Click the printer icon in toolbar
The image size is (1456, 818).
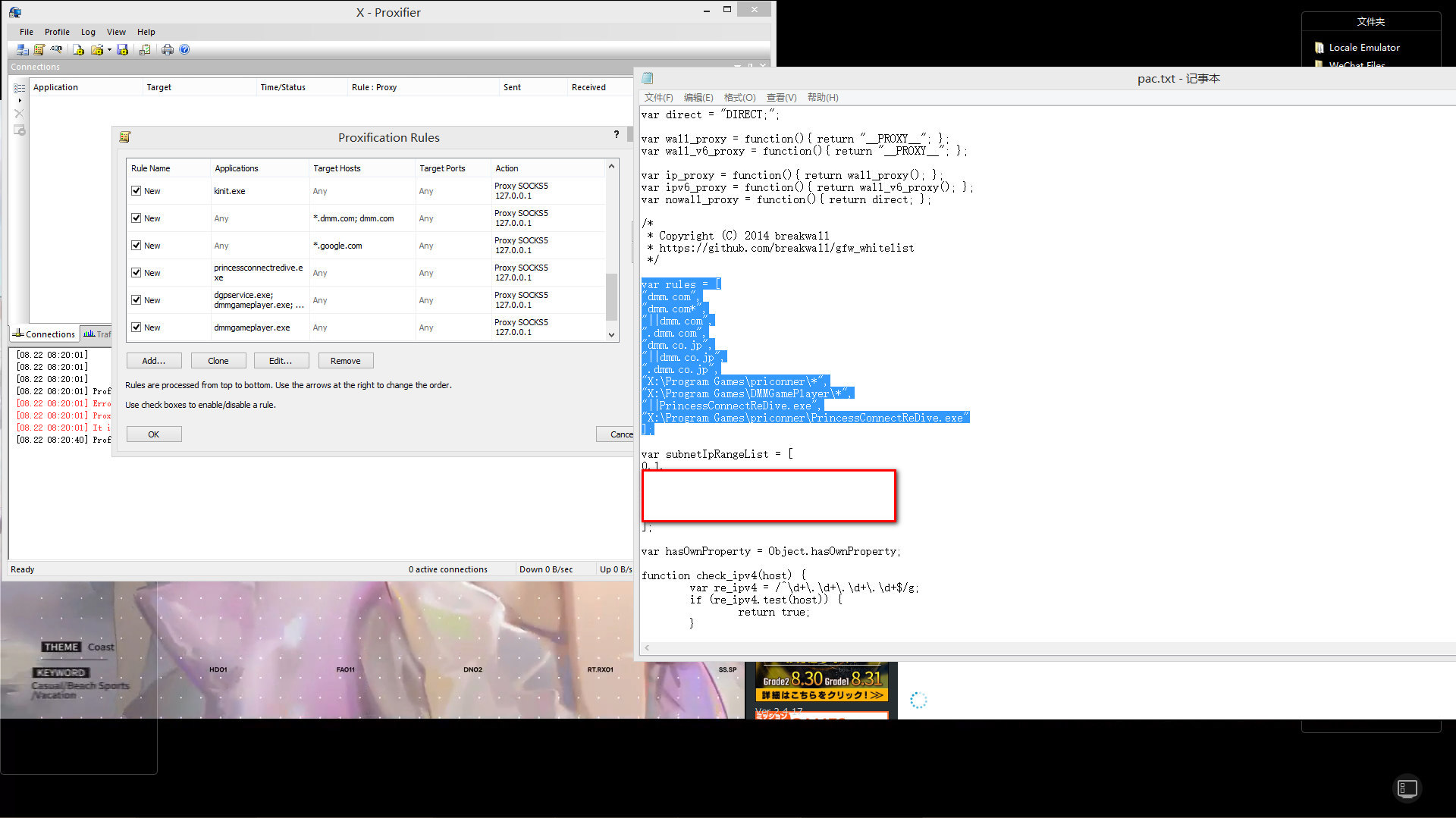[x=168, y=50]
